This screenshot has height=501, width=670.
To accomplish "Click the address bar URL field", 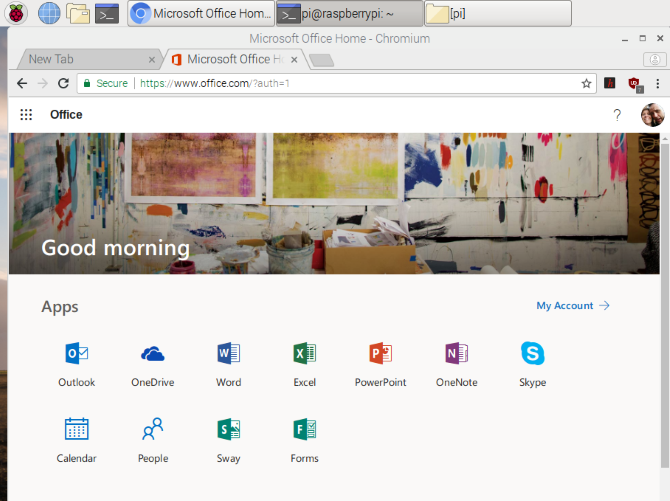I will [x=350, y=84].
